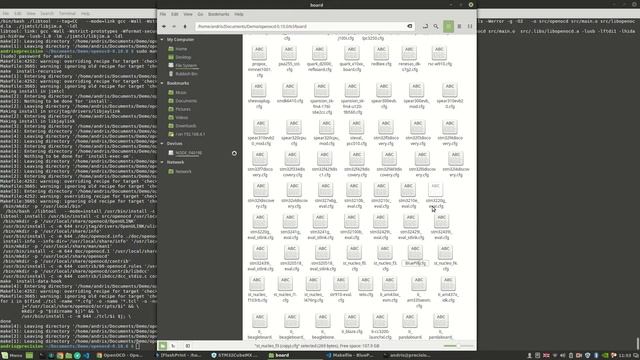The image size is (640, 360).
Task: Switch to the STM32CubeMX taskbar window
Action: click(235, 356)
